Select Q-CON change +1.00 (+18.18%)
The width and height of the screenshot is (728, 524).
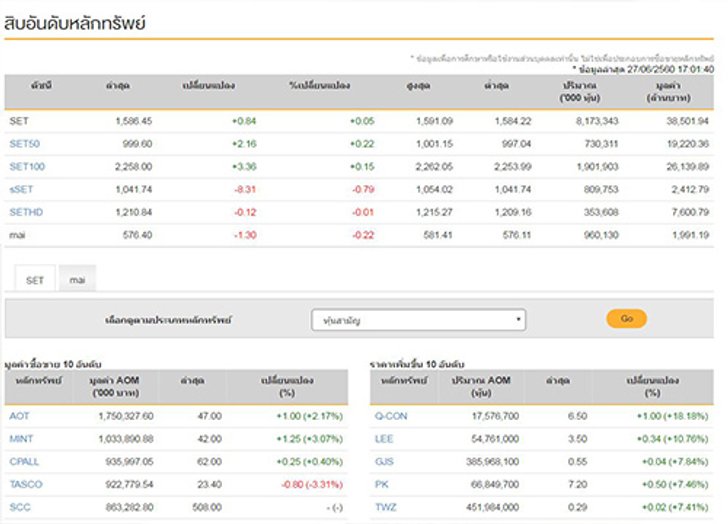point(673,416)
